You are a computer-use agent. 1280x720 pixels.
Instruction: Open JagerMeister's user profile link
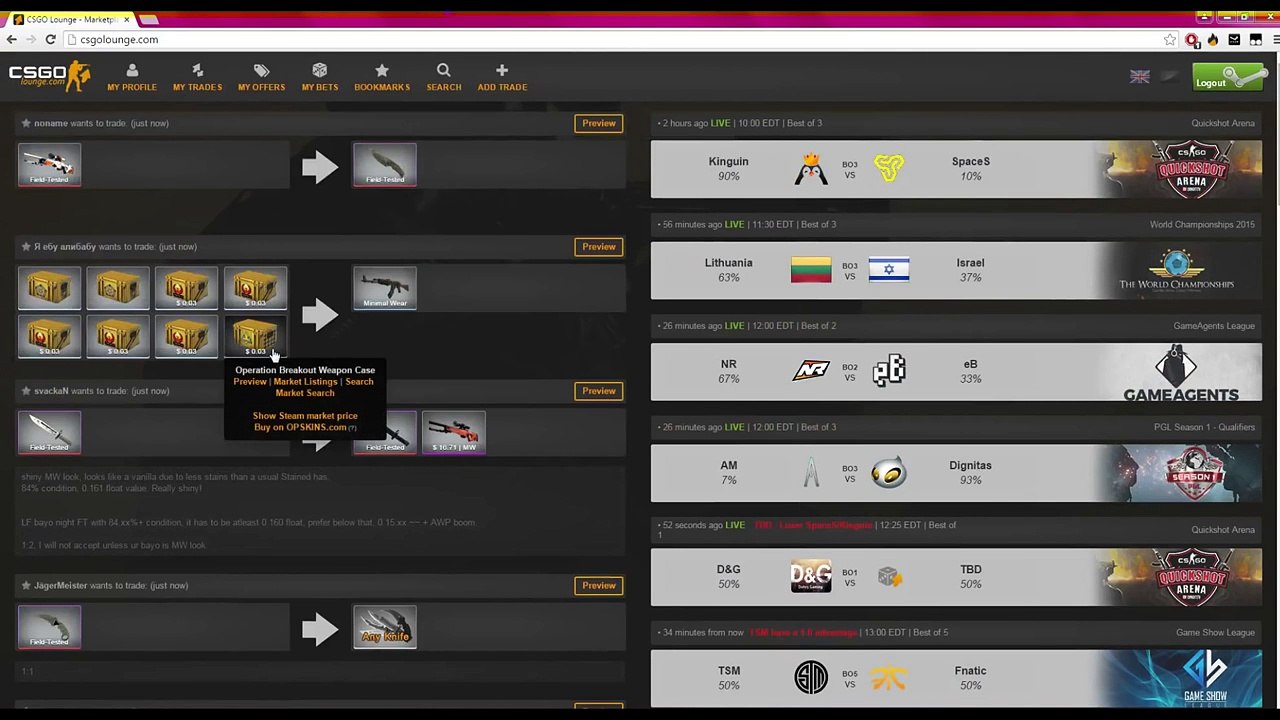pyautogui.click(x=61, y=585)
